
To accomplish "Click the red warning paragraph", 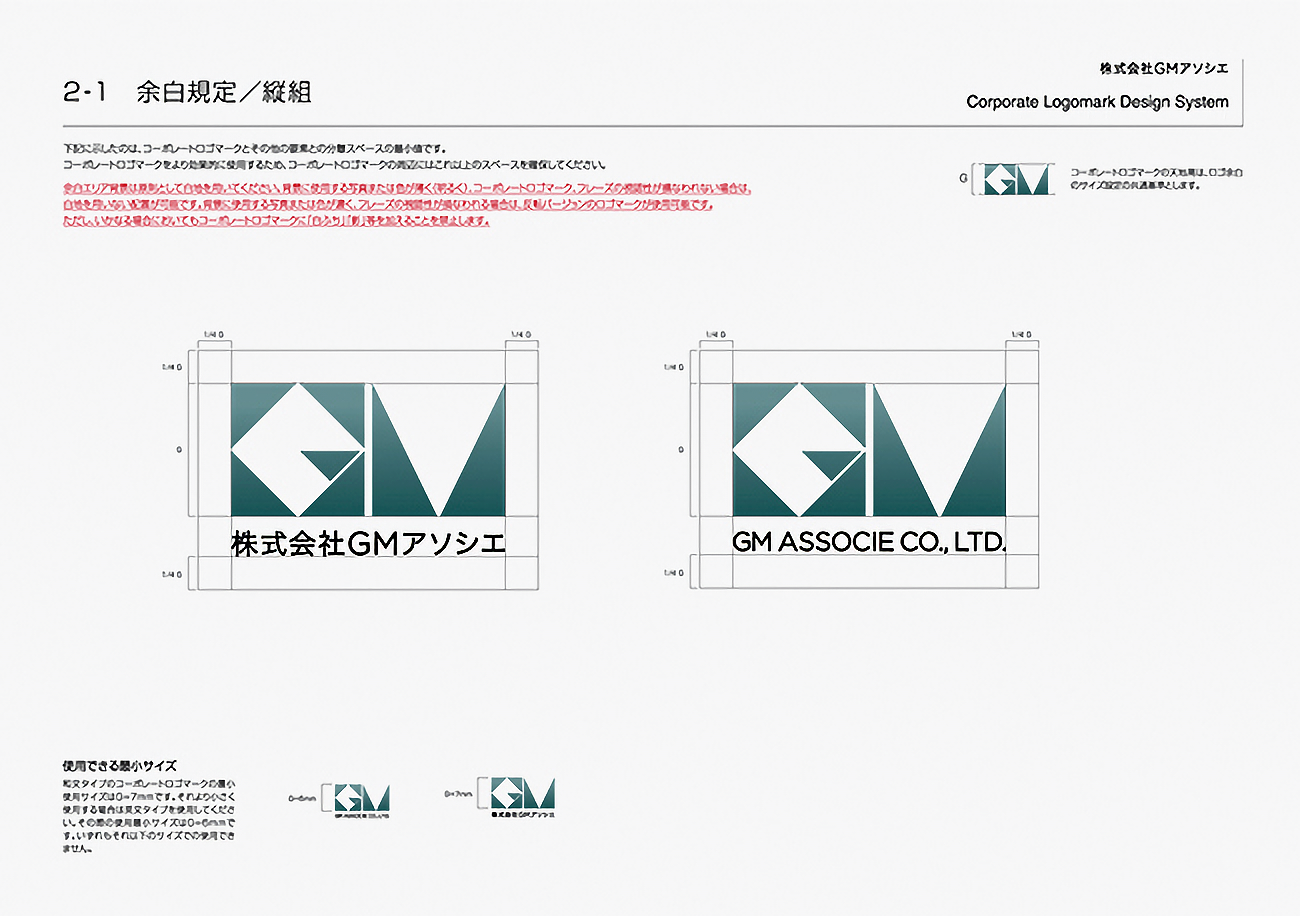I will pos(407,205).
